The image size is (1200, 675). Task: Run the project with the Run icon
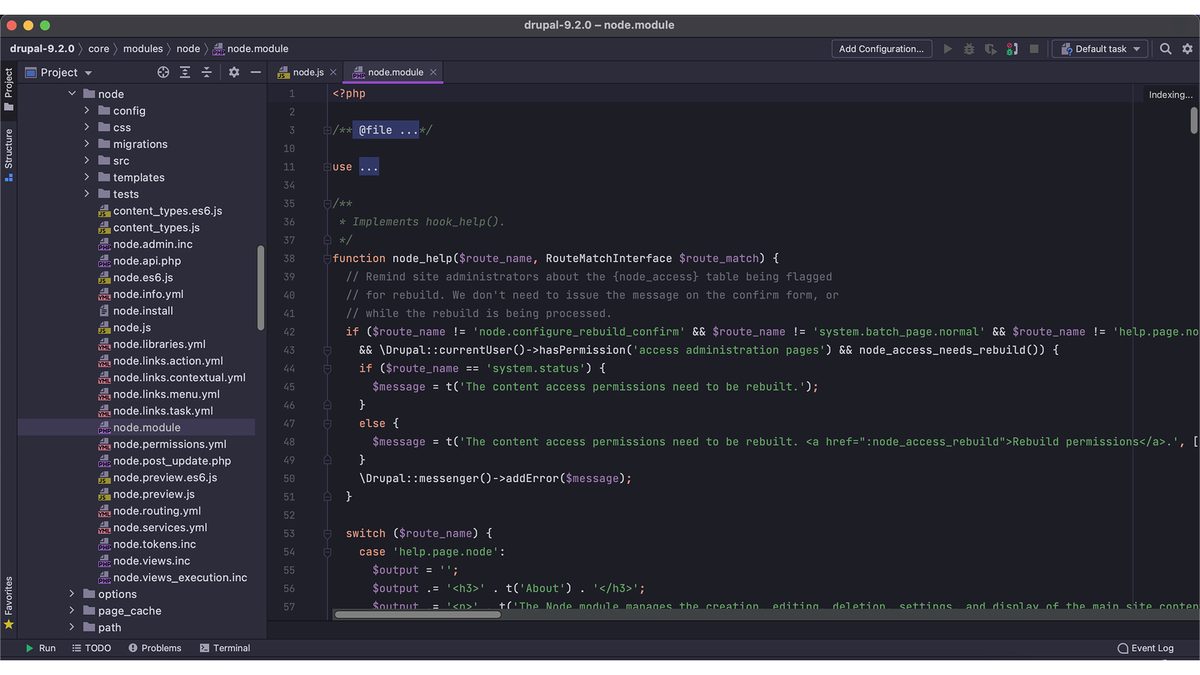[947, 48]
